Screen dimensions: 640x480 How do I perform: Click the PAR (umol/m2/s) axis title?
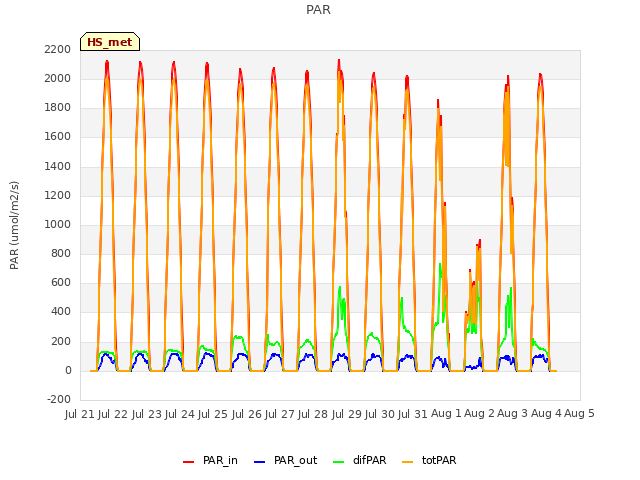[14, 225]
